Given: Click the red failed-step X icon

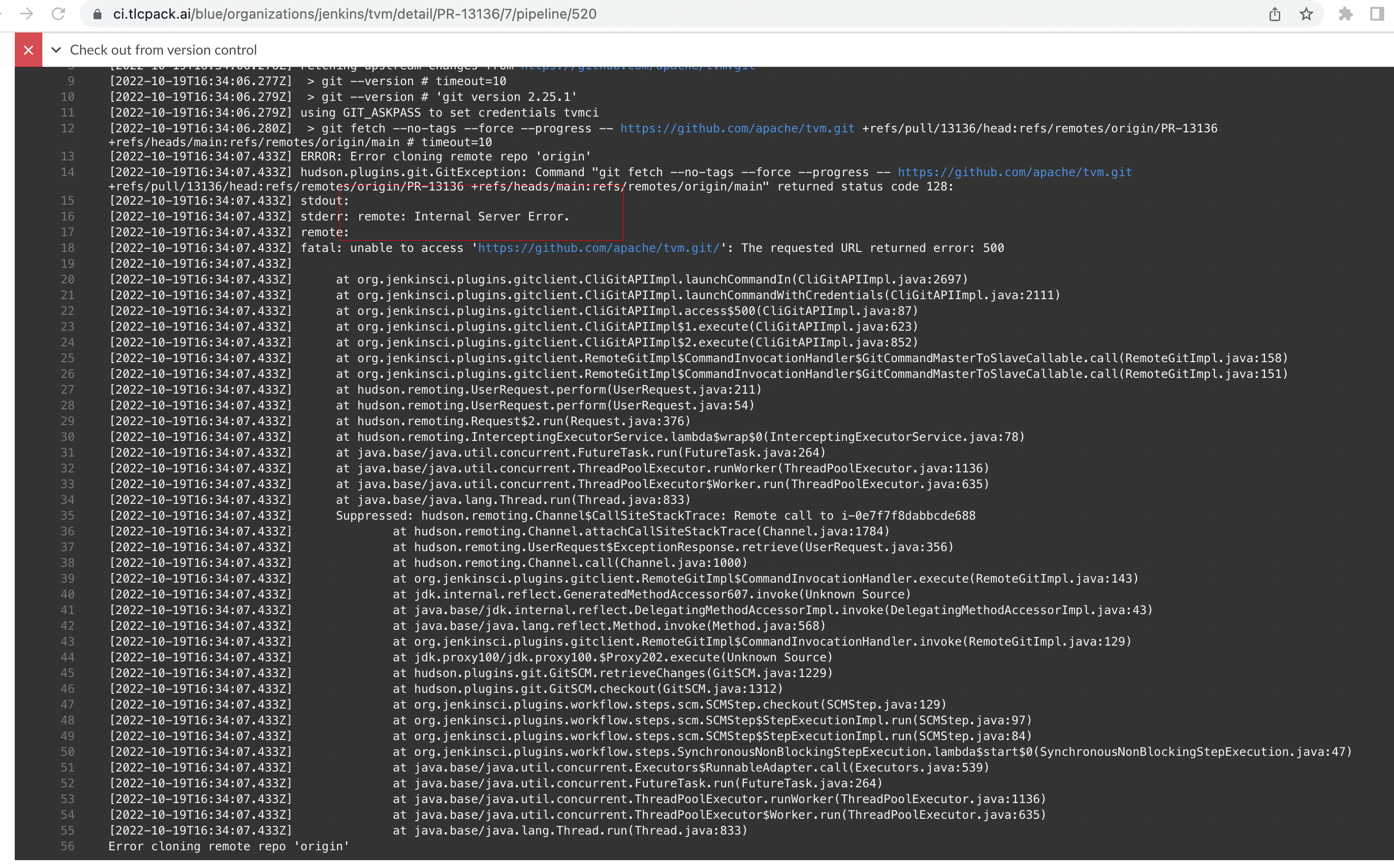Looking at the screenshot, I should (28, 50).
